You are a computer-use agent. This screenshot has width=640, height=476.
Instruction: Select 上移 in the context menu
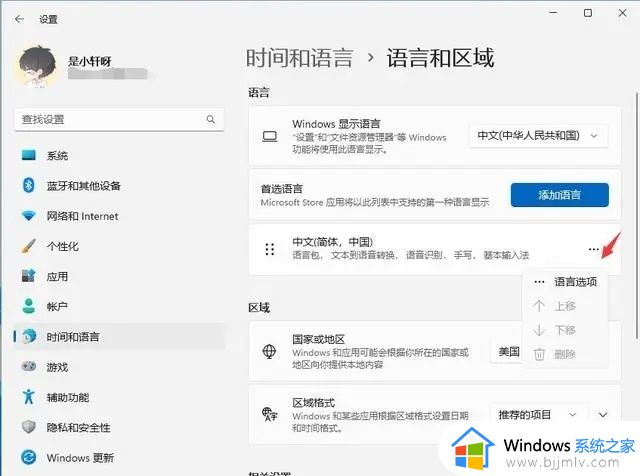565,306
